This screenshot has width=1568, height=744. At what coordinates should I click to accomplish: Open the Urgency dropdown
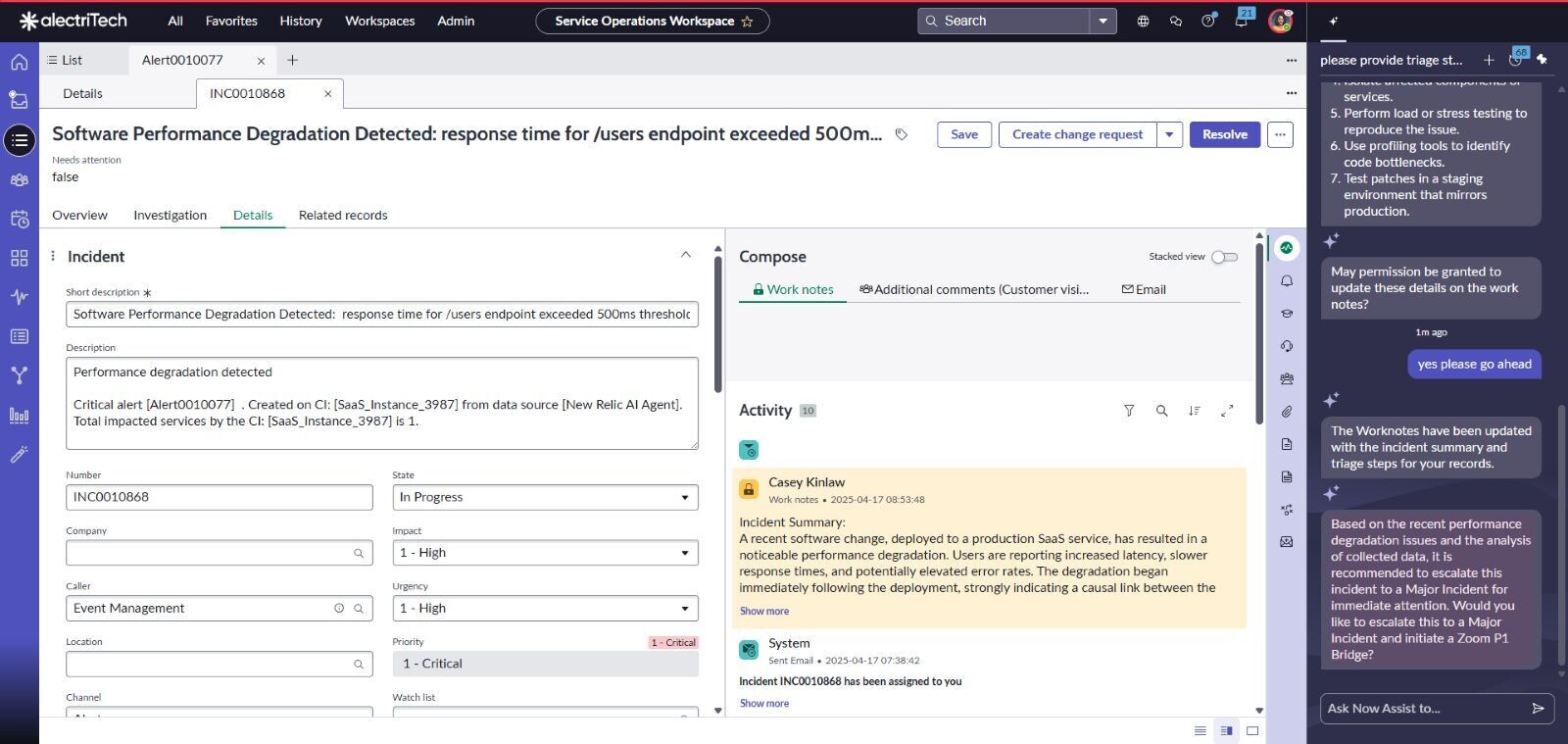[545, 608]
